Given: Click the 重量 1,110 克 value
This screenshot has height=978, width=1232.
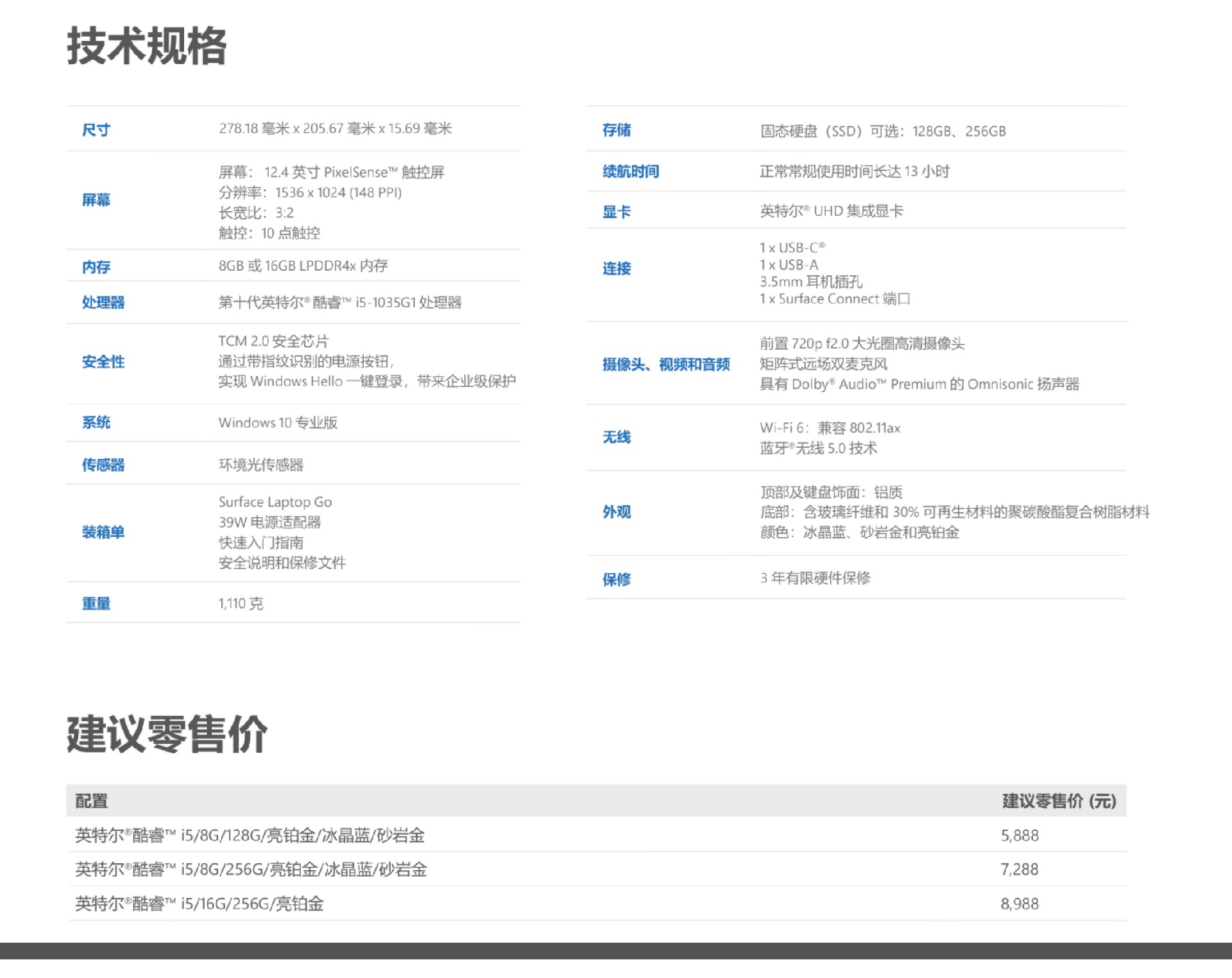Looking at the screenshot, I should [x=241, y=604].
